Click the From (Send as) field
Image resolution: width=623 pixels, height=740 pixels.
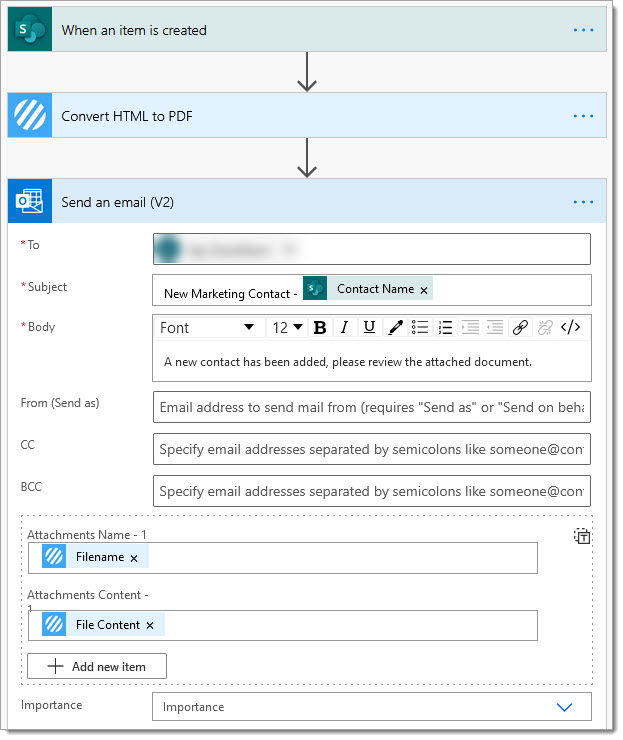tap(371, 407)
